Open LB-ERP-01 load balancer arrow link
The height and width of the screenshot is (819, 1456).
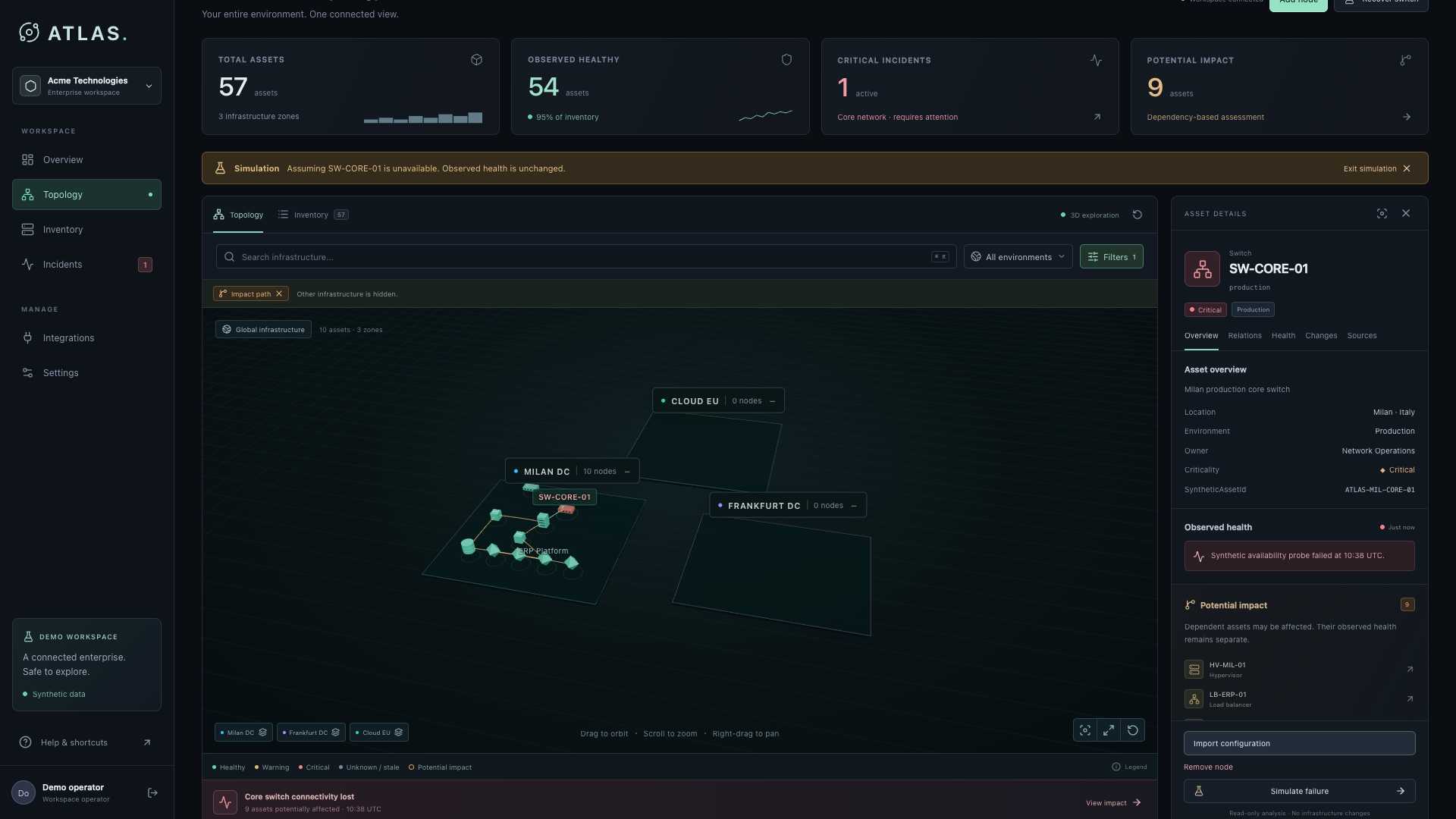(x=1410, y=699)
